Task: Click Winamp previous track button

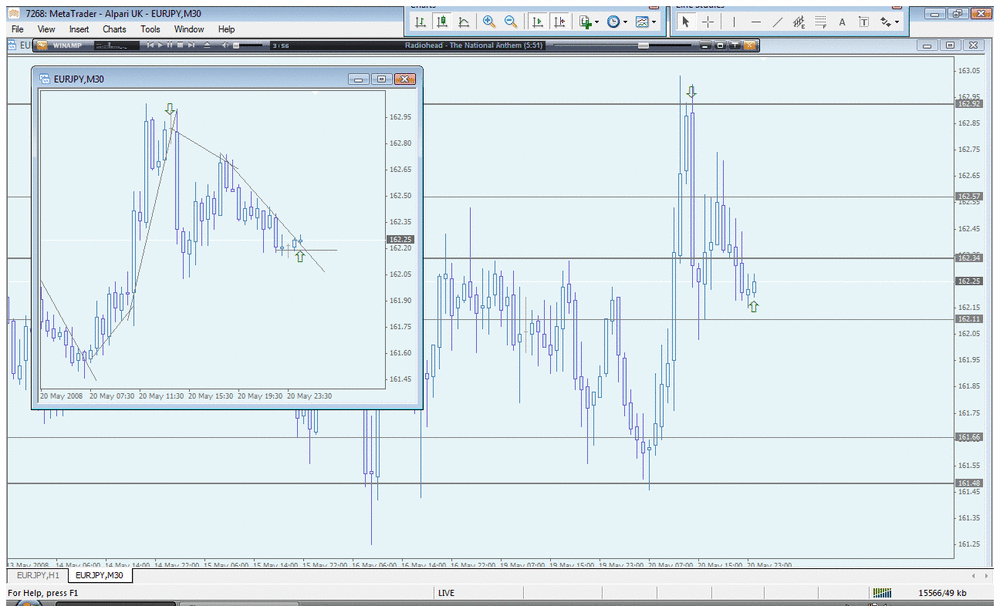Action: pyautogui.click(x=150, y=45)
